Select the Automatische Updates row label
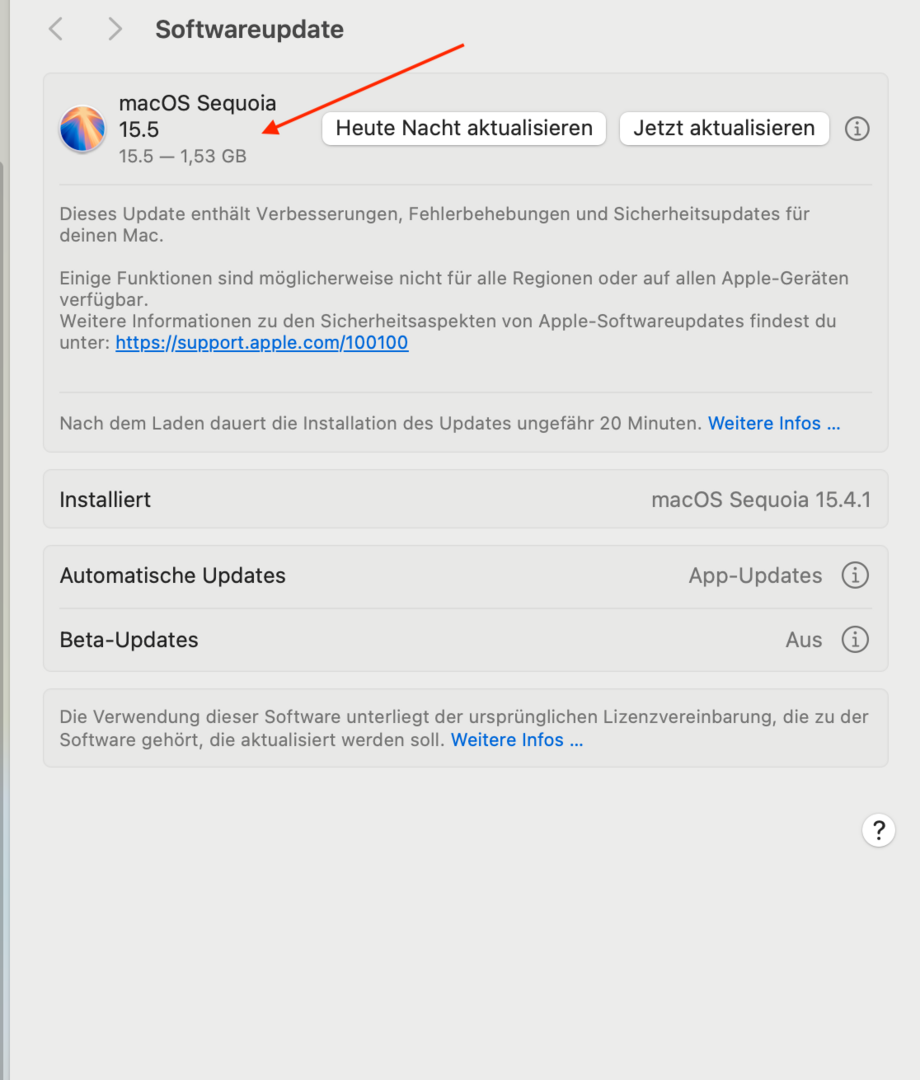Viewport: 920px width, 1080px height. pos(172,575)
